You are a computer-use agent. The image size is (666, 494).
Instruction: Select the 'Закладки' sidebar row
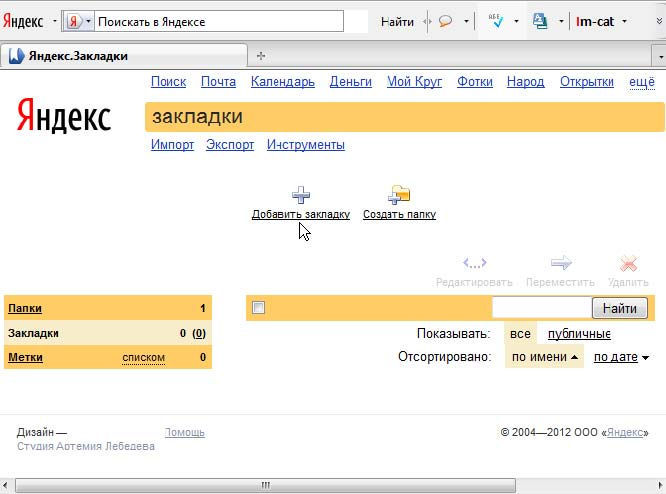(107, 333)
